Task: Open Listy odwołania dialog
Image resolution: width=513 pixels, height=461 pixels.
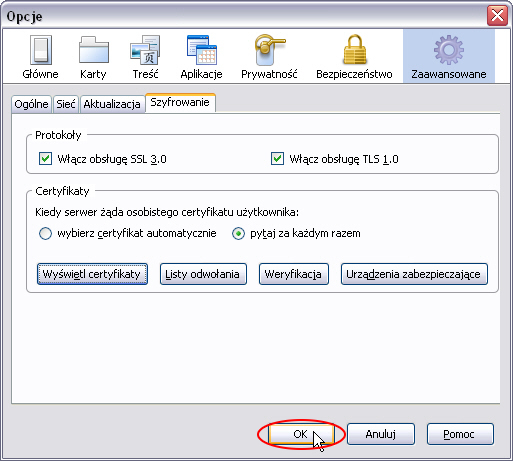Action: tap(203, 274)
